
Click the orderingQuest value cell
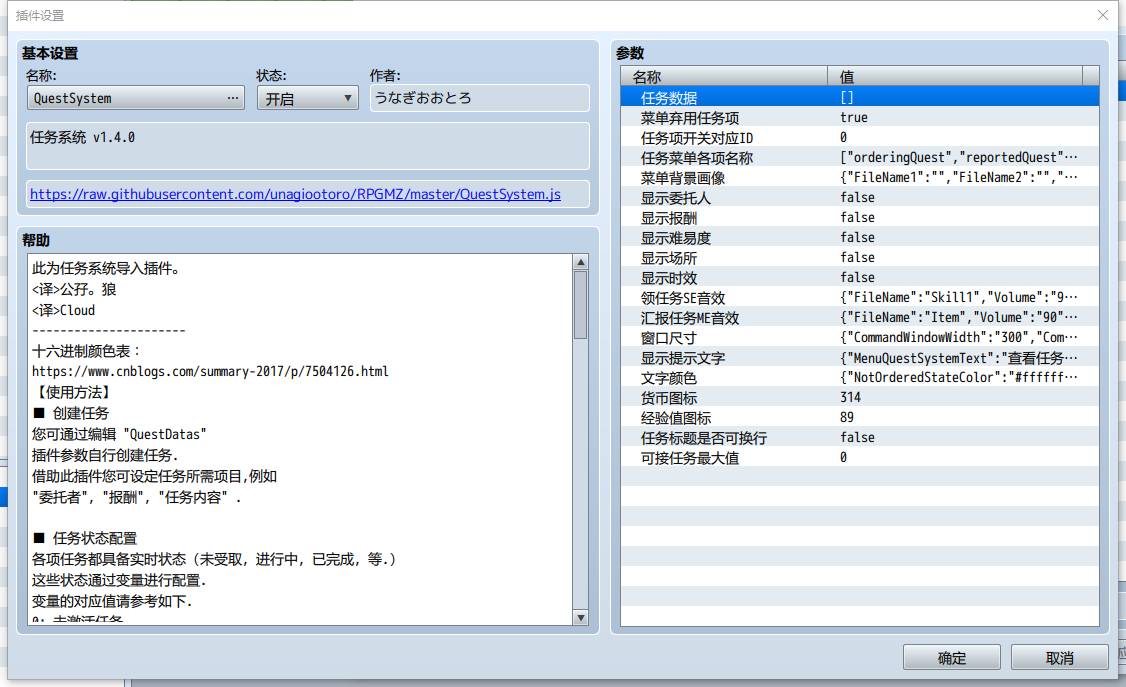click(959, 157)
